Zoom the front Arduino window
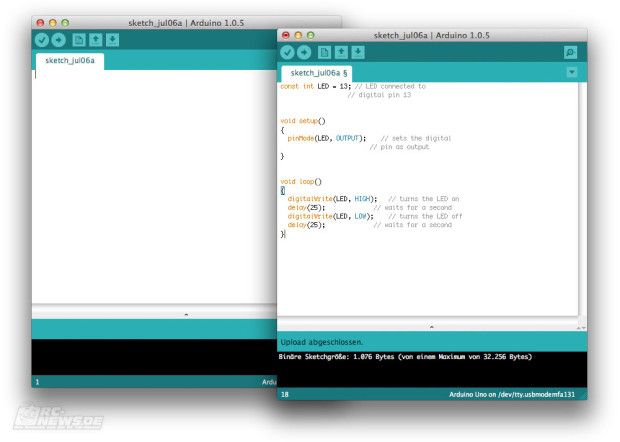 click(311, 35)
